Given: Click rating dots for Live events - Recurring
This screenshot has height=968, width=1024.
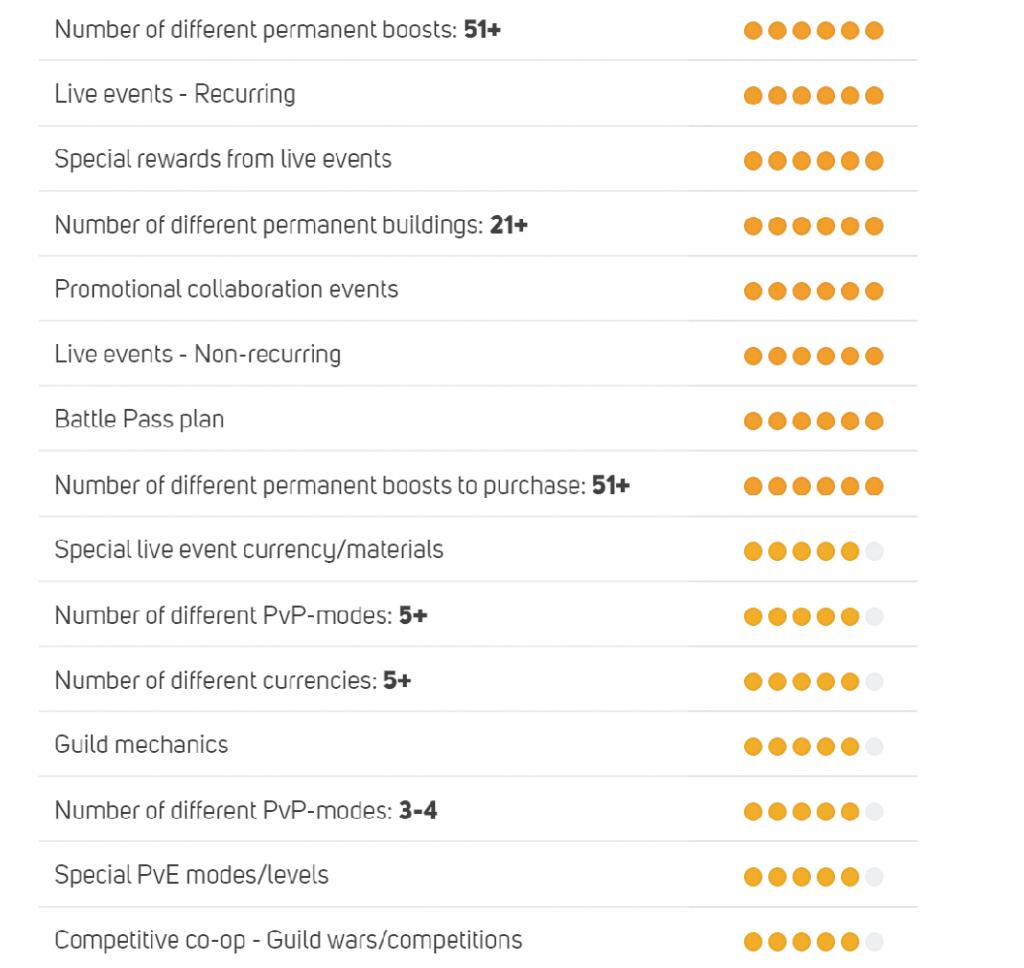Looking at the screenshot, I should [813, 96].
